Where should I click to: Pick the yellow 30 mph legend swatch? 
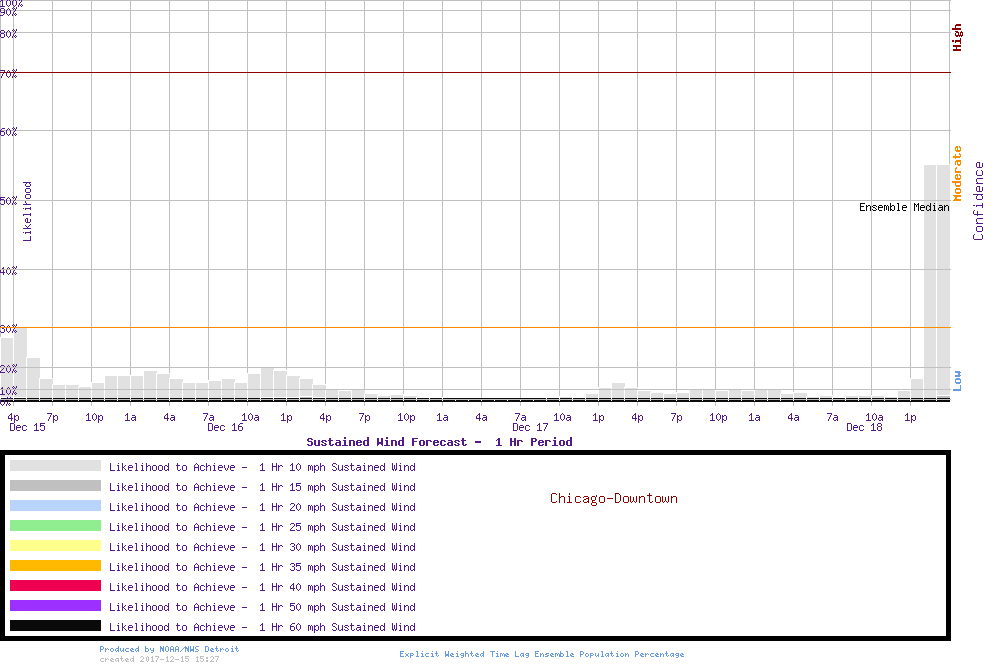pyautogui.click(x=55, y=546)
